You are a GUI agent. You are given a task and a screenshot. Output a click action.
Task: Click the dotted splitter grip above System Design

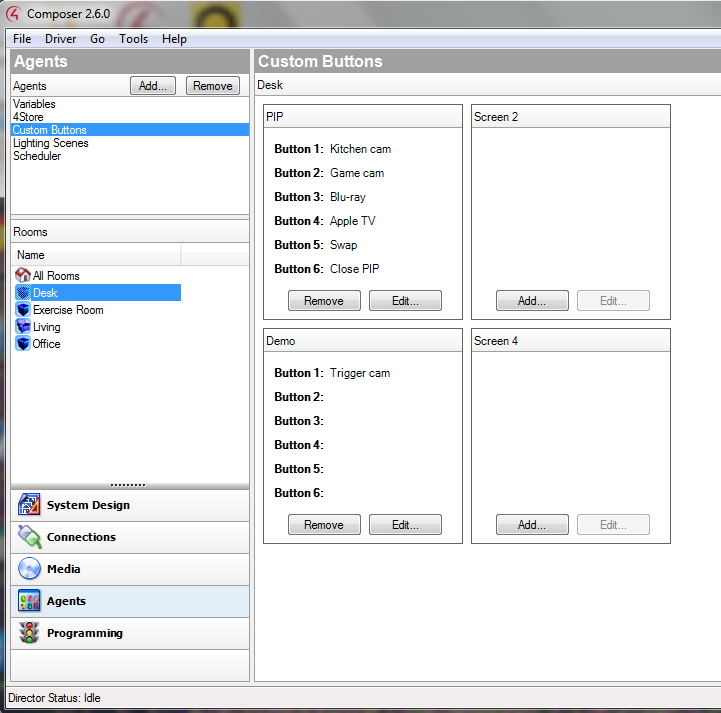point(128,484)
